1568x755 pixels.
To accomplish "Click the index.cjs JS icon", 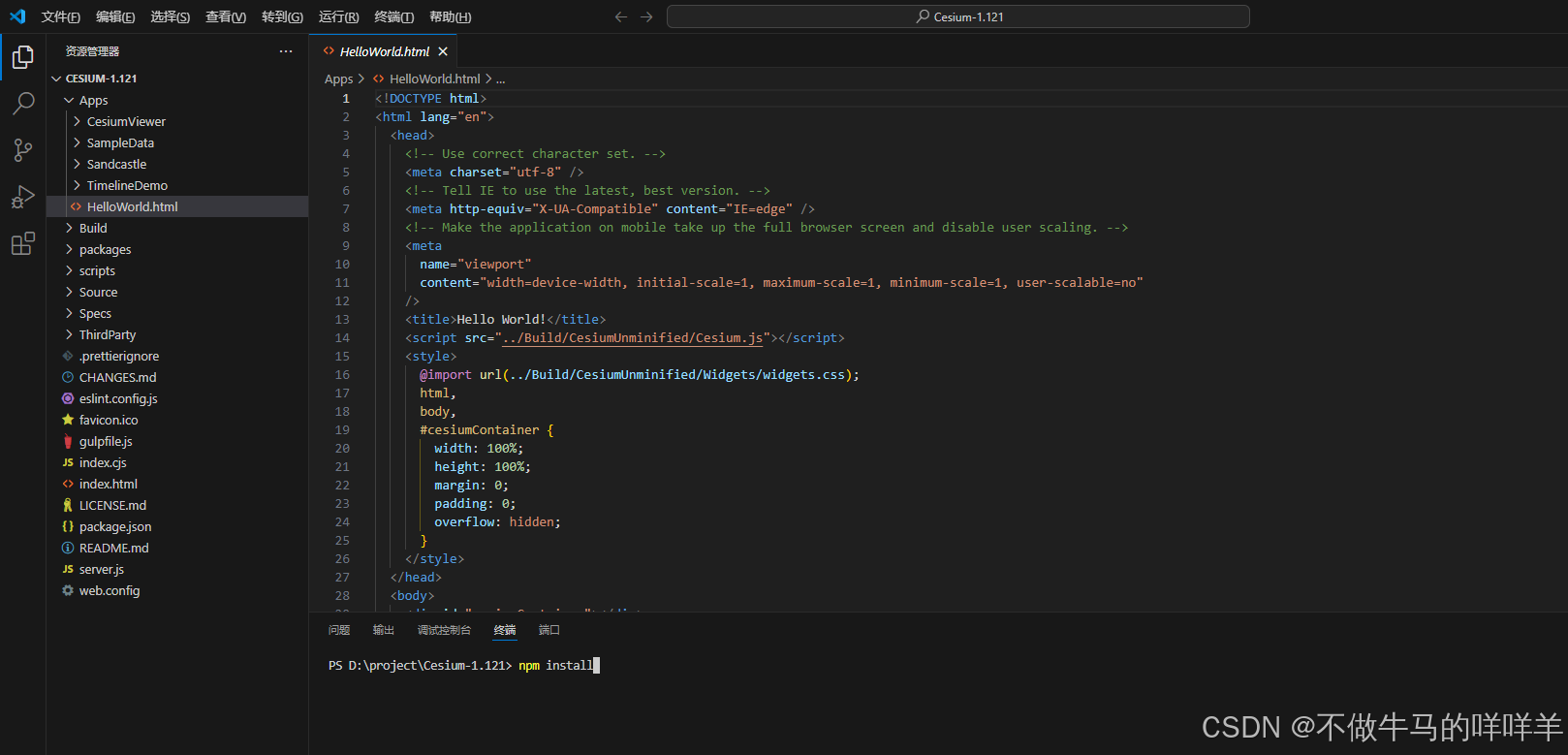I will click(x=68, y=462).
